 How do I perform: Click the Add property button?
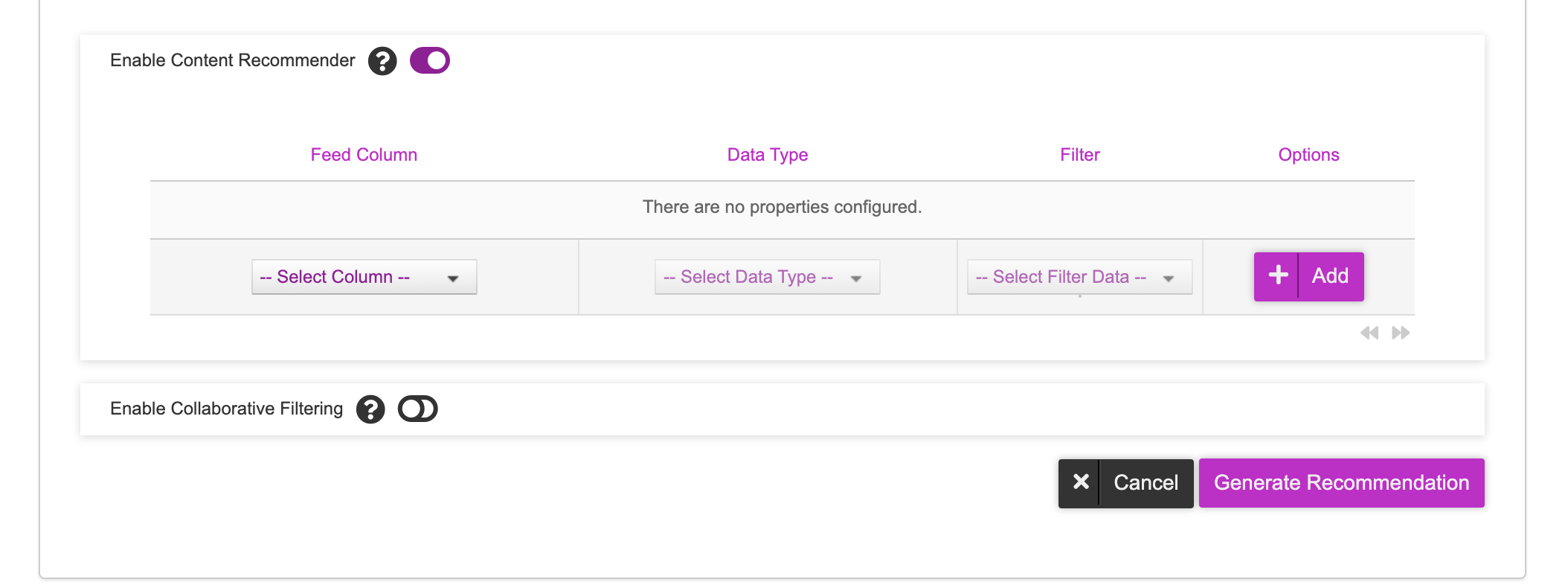click(1309, 276)
